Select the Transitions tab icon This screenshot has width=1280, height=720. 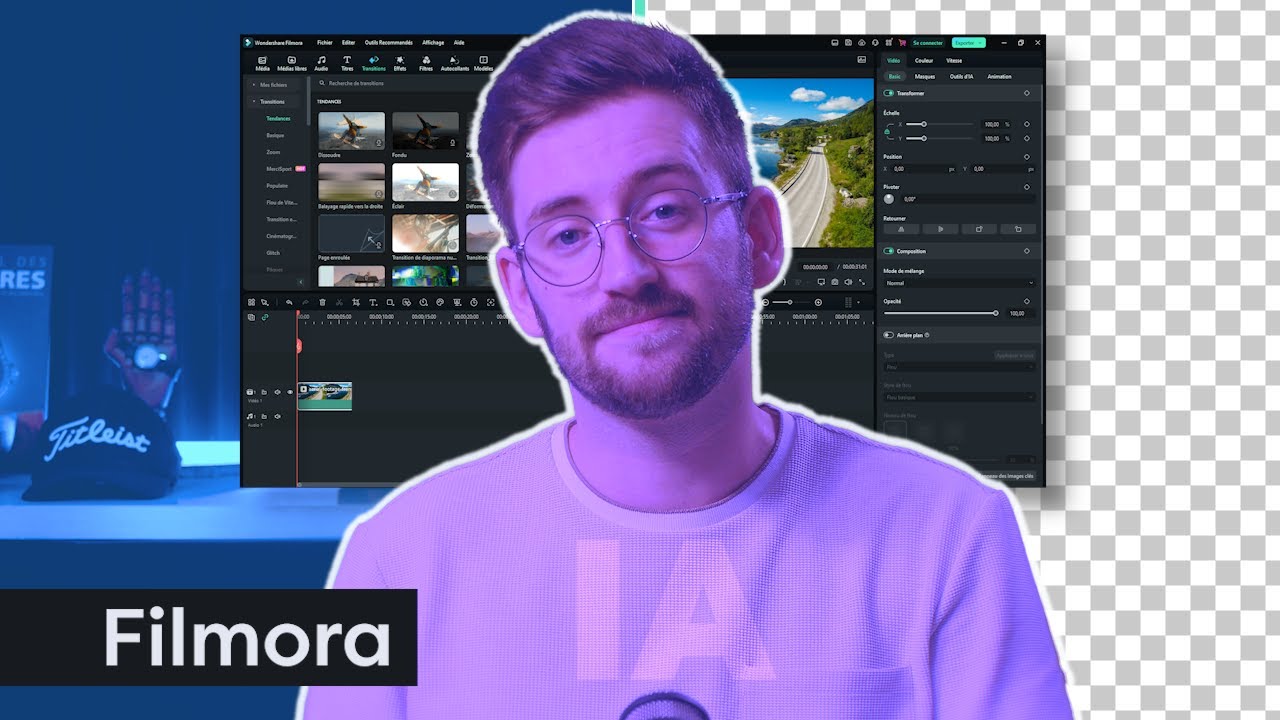[373, 63]
